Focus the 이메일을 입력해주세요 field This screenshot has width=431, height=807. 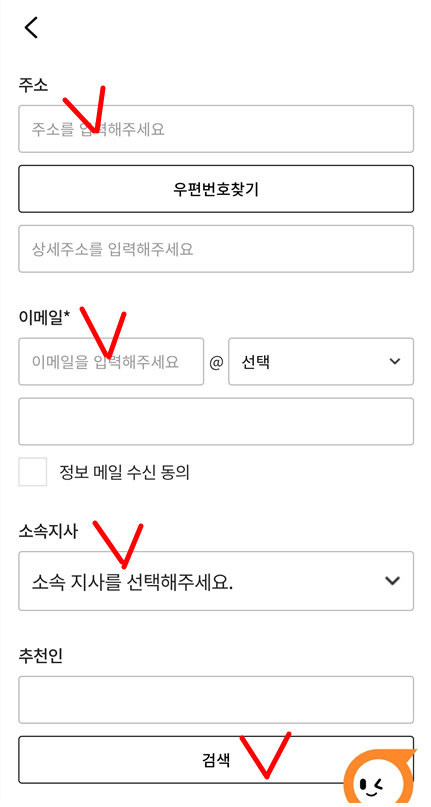[111, 361]
